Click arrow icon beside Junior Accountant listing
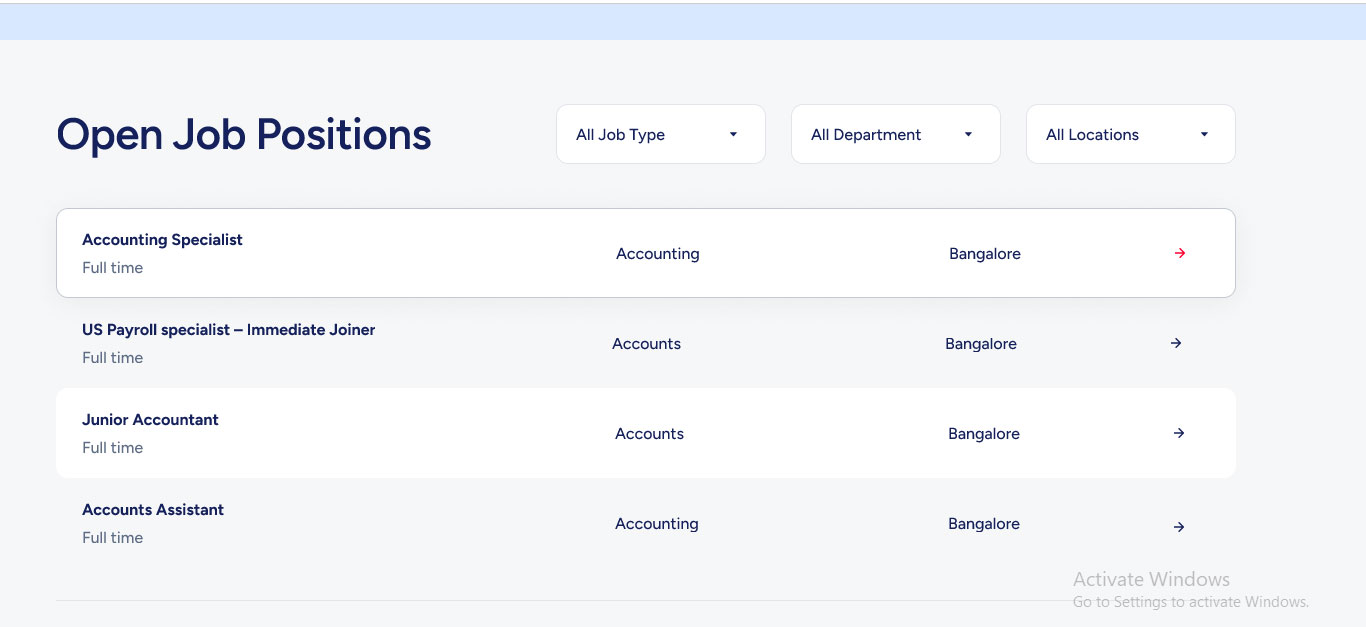1366x627 pixels. click(1179, 433)
